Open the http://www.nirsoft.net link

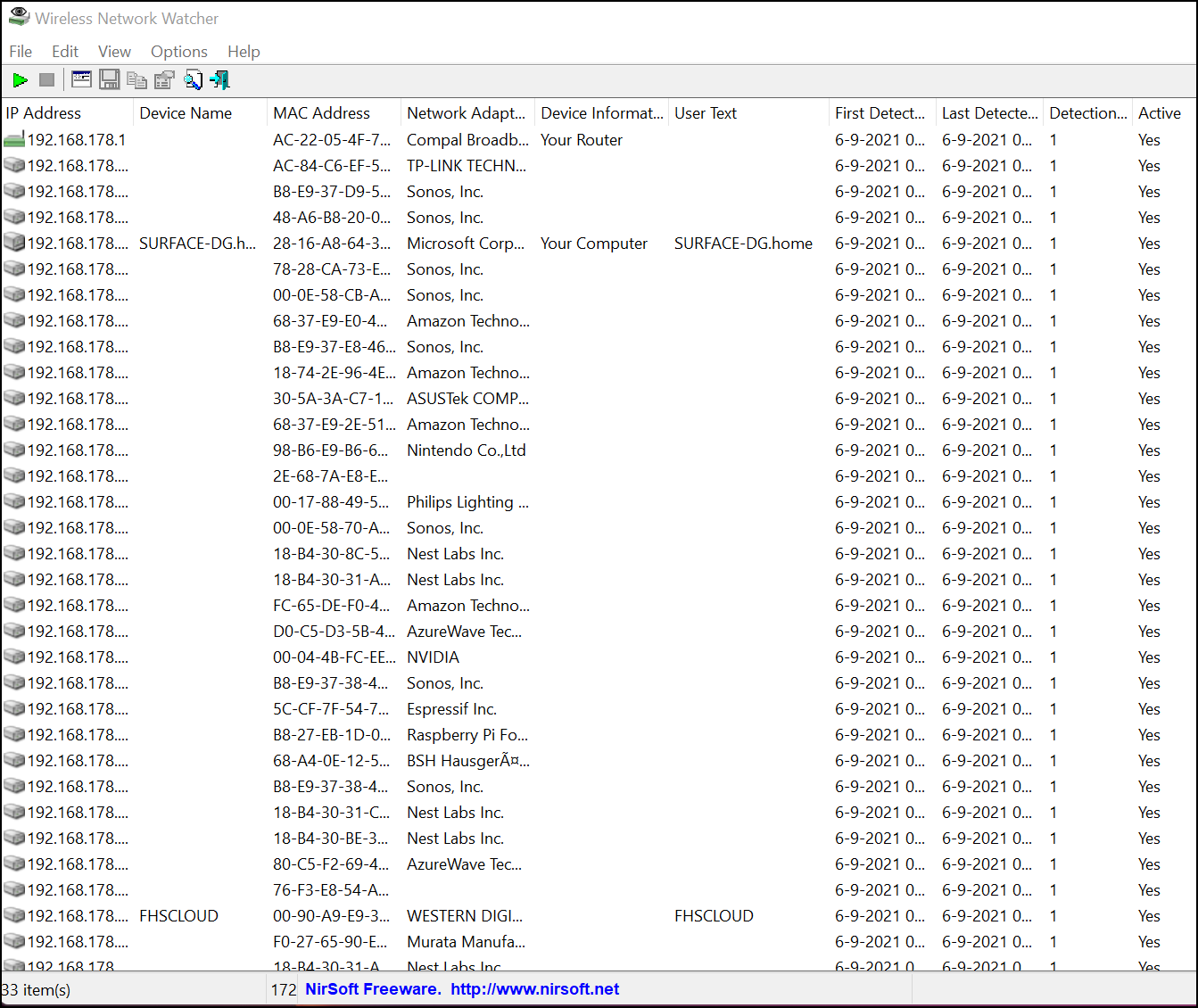tap(535, 988)
